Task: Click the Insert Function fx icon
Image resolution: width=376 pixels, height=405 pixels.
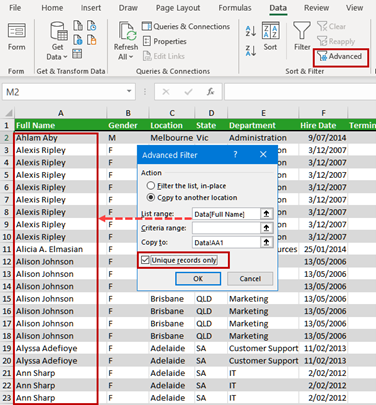Action: (x=210, y=92)
